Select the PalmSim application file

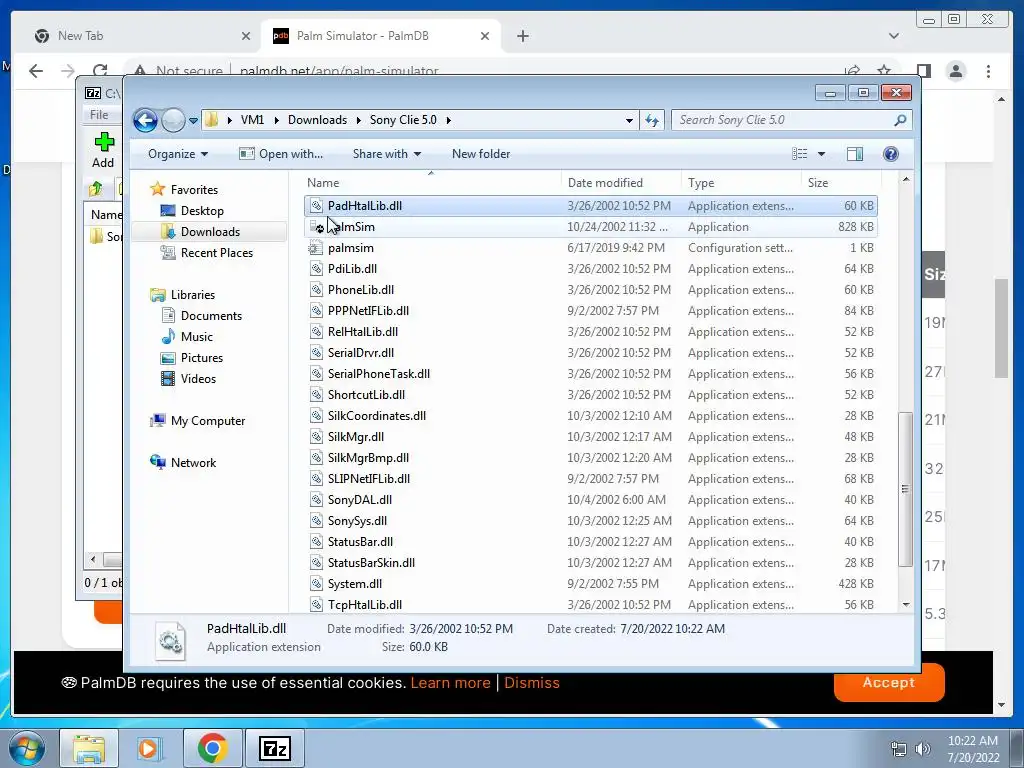(x=591, y=227)
